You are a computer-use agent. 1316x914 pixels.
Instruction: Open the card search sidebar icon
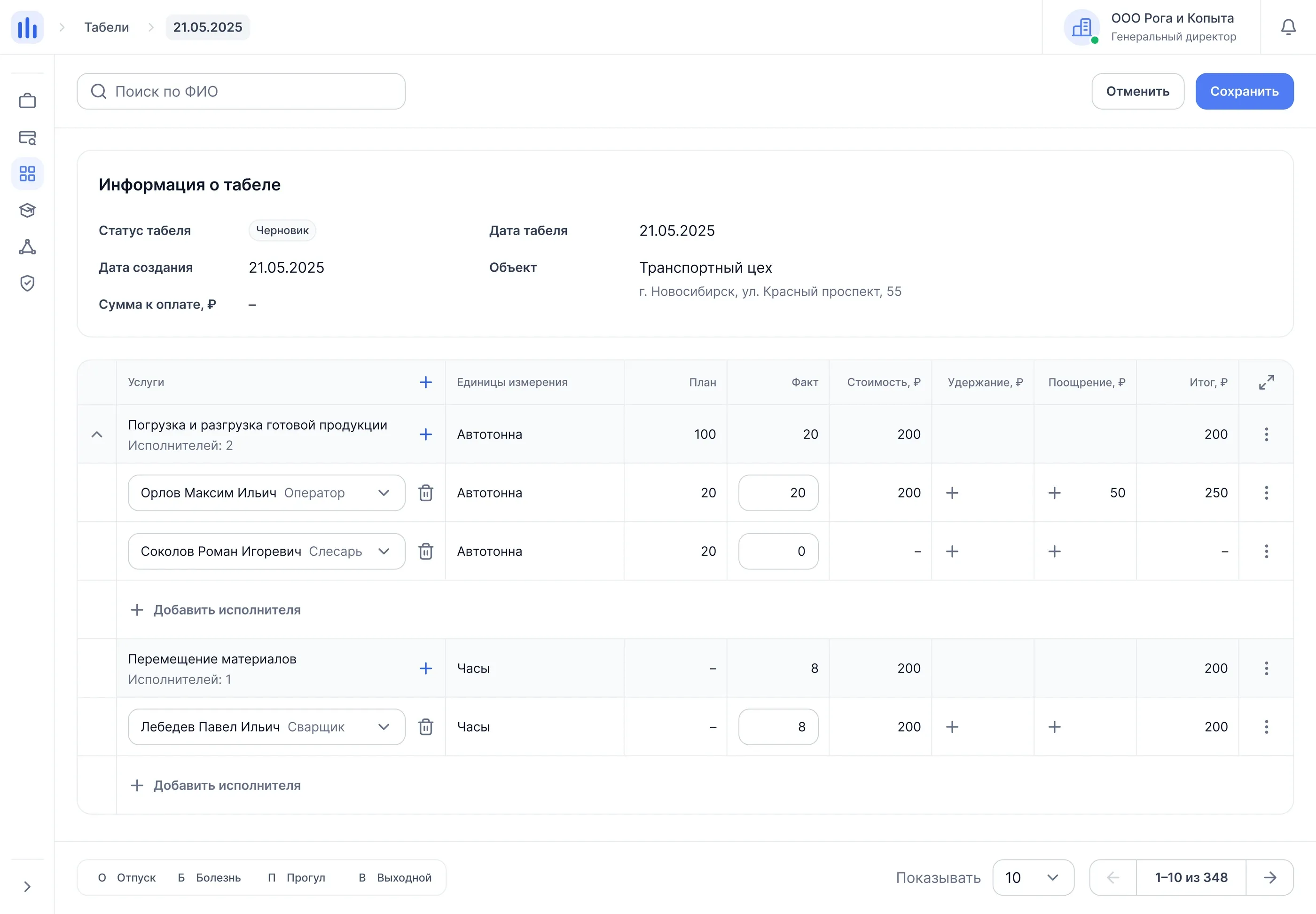coord(27,137)
